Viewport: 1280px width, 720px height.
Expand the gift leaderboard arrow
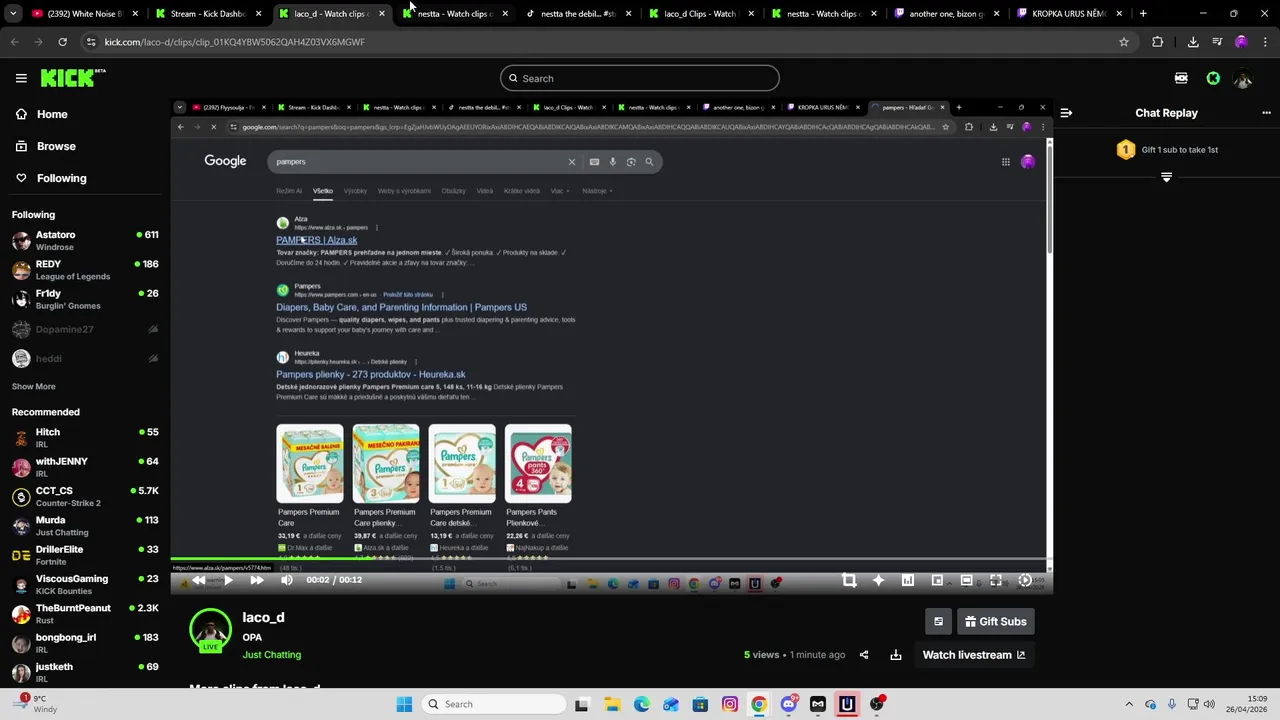tap(1166, 177)
